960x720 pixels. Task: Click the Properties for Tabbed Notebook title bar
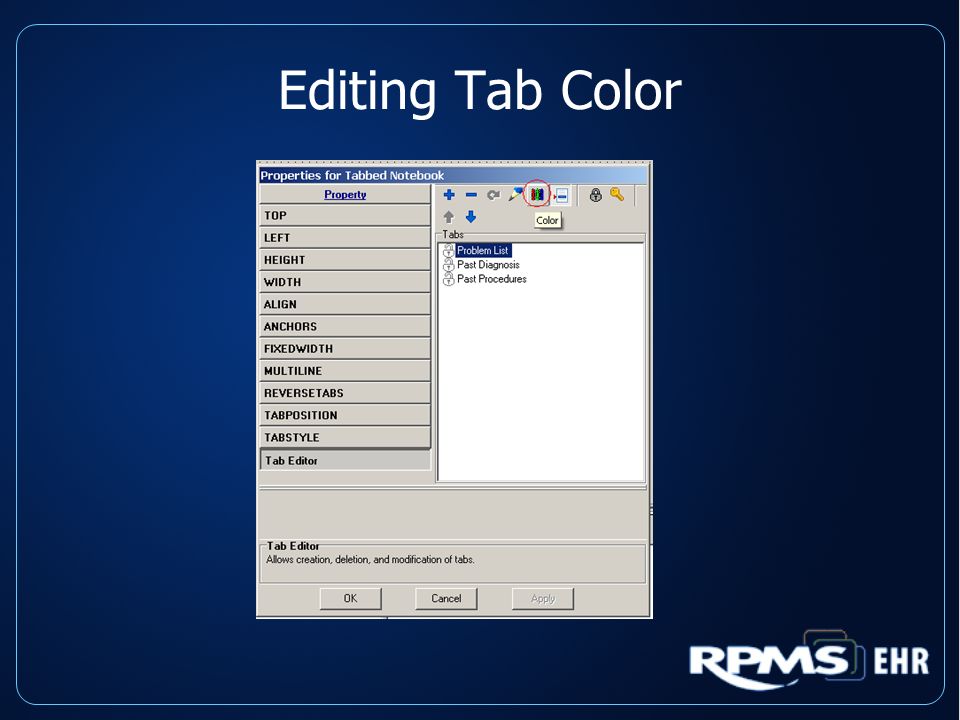tap(452, 175)
